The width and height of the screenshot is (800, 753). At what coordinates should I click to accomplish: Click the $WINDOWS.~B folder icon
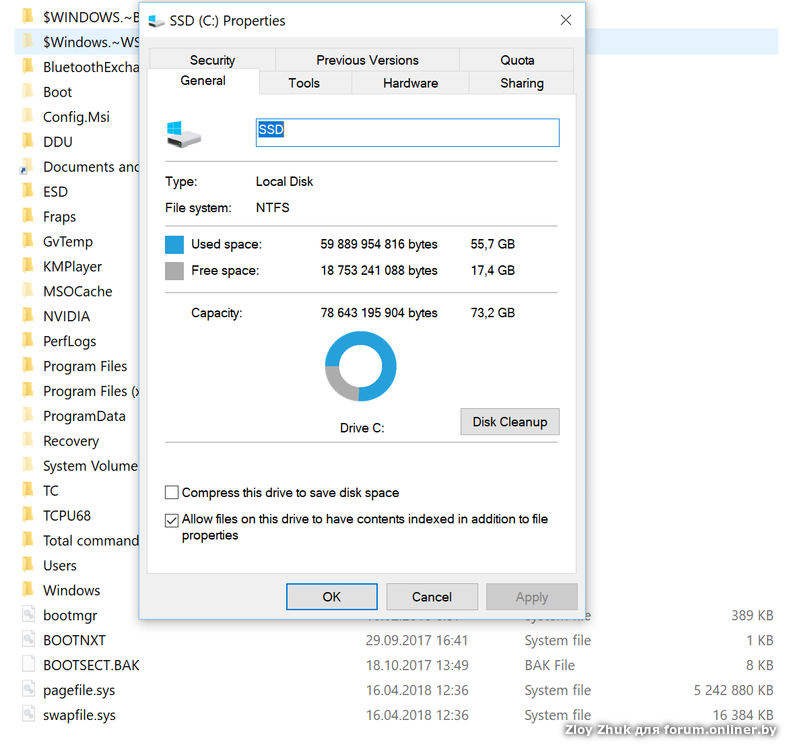28,17
